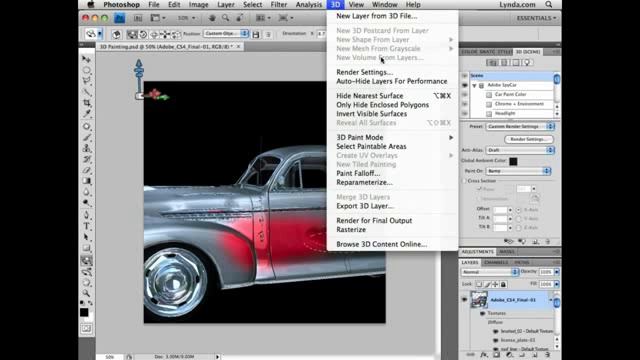Click the Zoom magnifier in the application bar
640x360 pixels.
226,18
